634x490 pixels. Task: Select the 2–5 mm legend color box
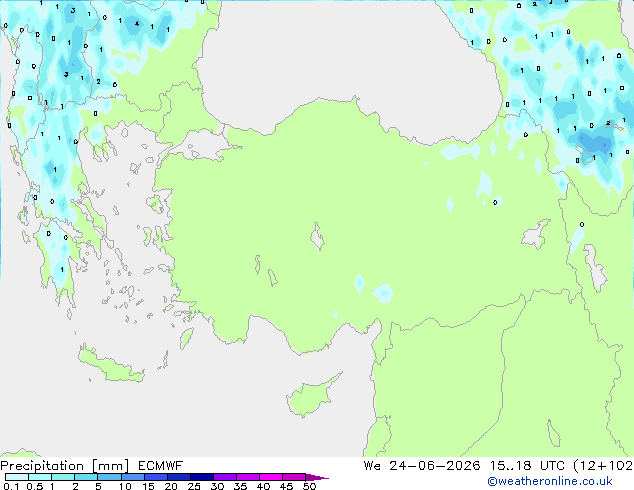tap(86, 477)
